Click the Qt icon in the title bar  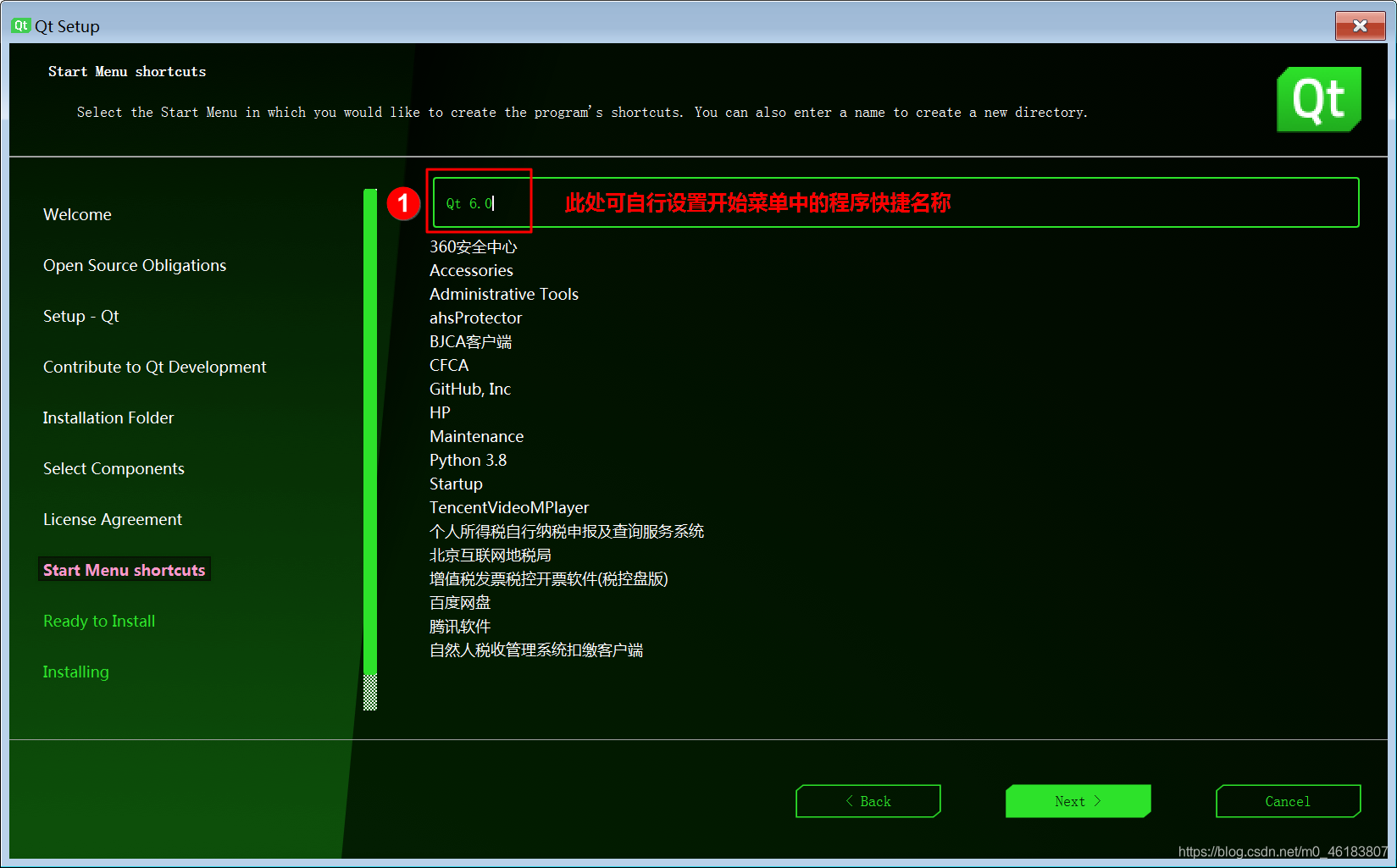click(x=21, y=25)
